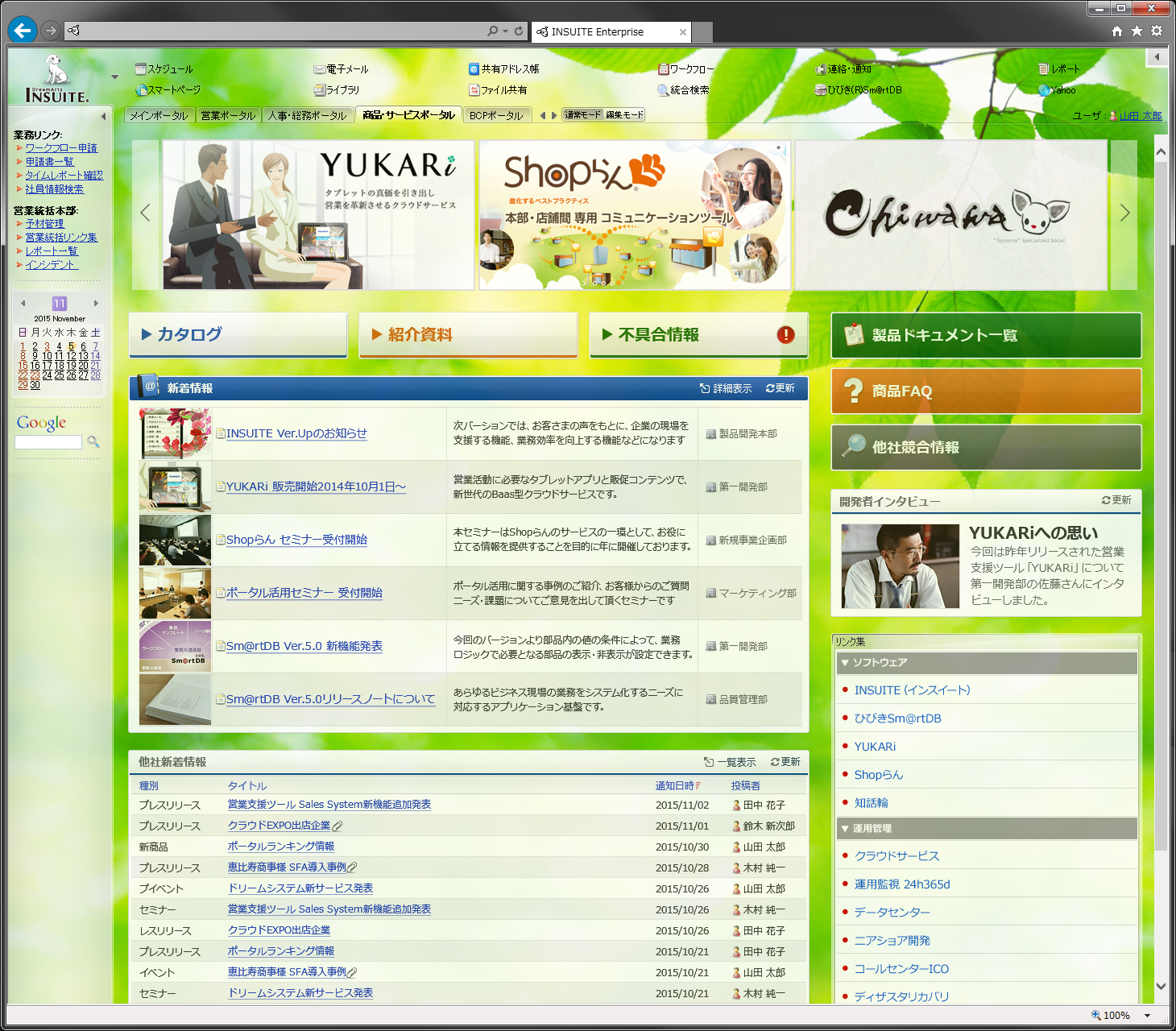Switch to 編集モード
The height and width of the screenshot is (1031, 1176).
(x=624, y=115)
